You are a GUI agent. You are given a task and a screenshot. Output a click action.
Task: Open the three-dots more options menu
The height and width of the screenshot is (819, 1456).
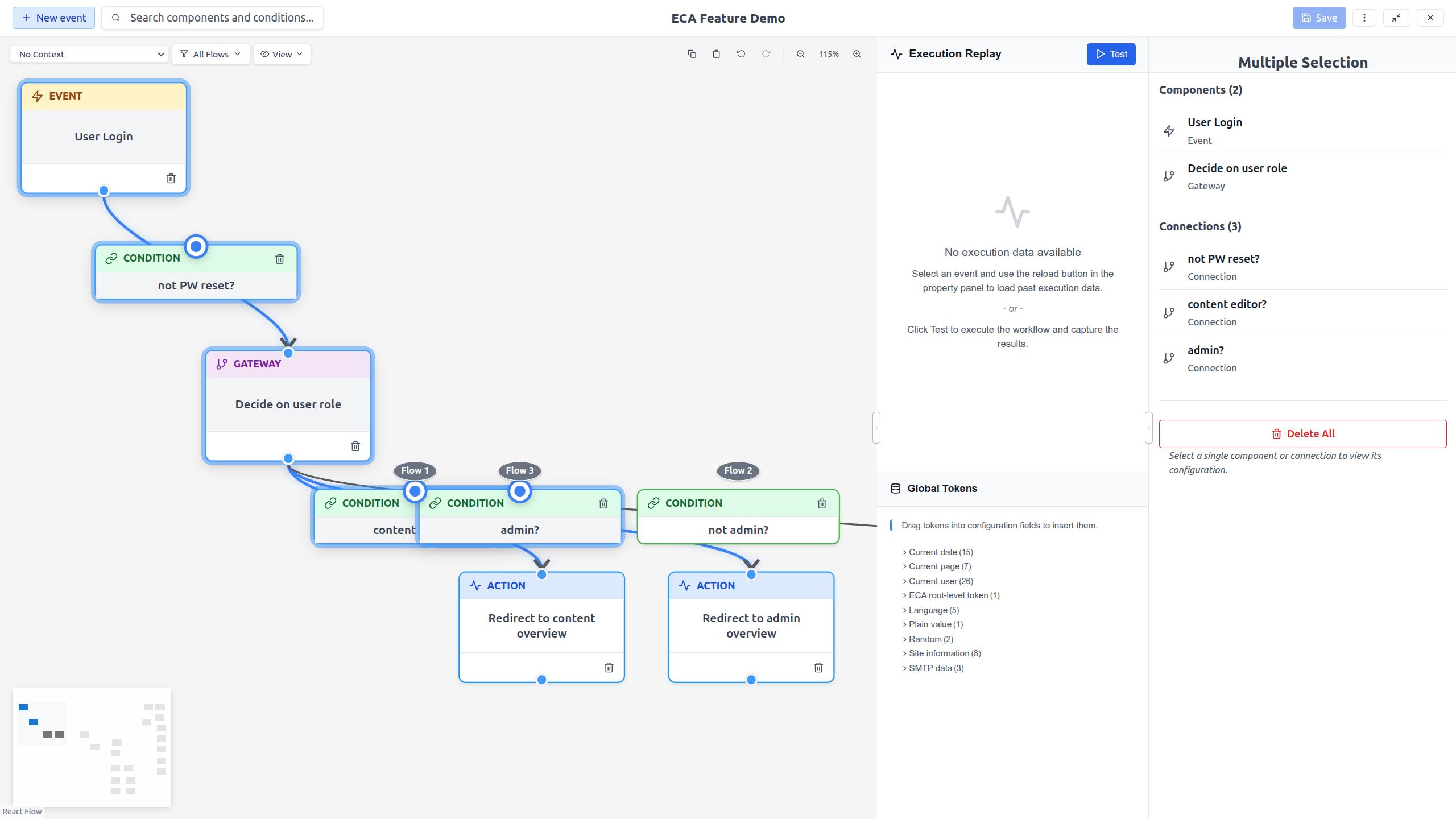[1364, 18]
